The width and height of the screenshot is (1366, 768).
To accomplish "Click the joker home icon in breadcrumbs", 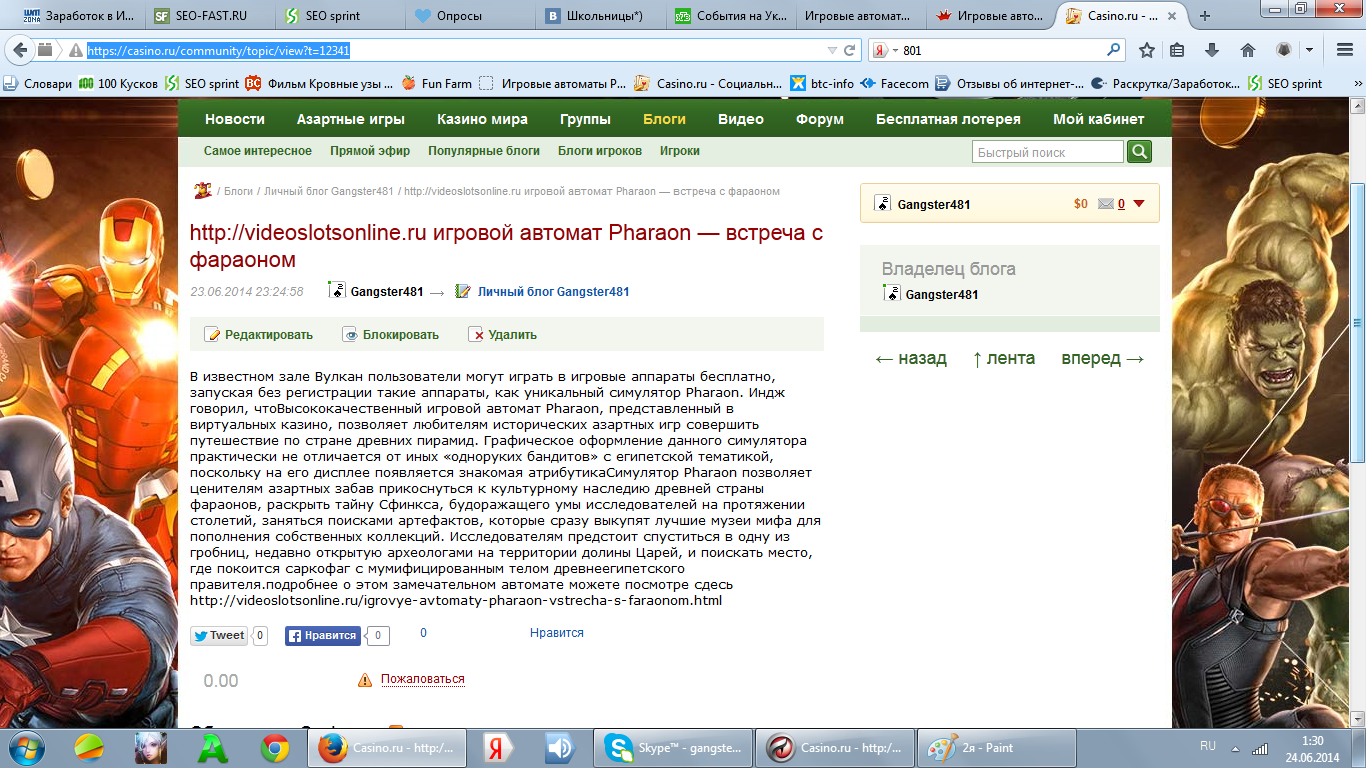I will click(x=202, y=190).
